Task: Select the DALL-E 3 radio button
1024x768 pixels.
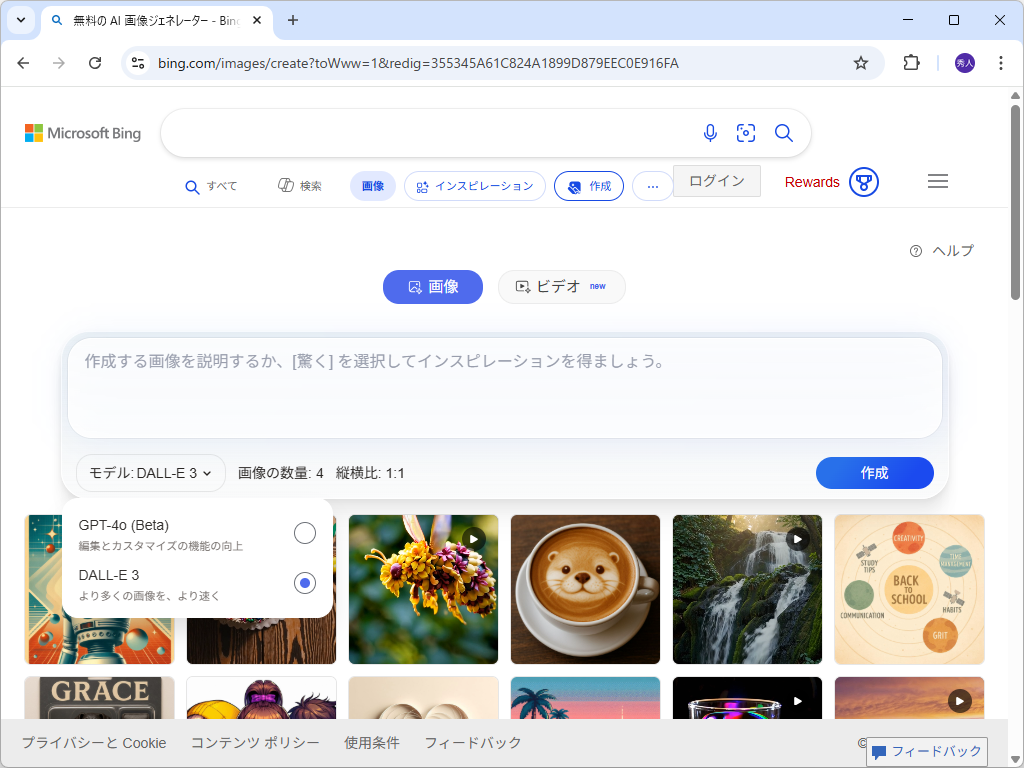Action: [x=304, y=583]
